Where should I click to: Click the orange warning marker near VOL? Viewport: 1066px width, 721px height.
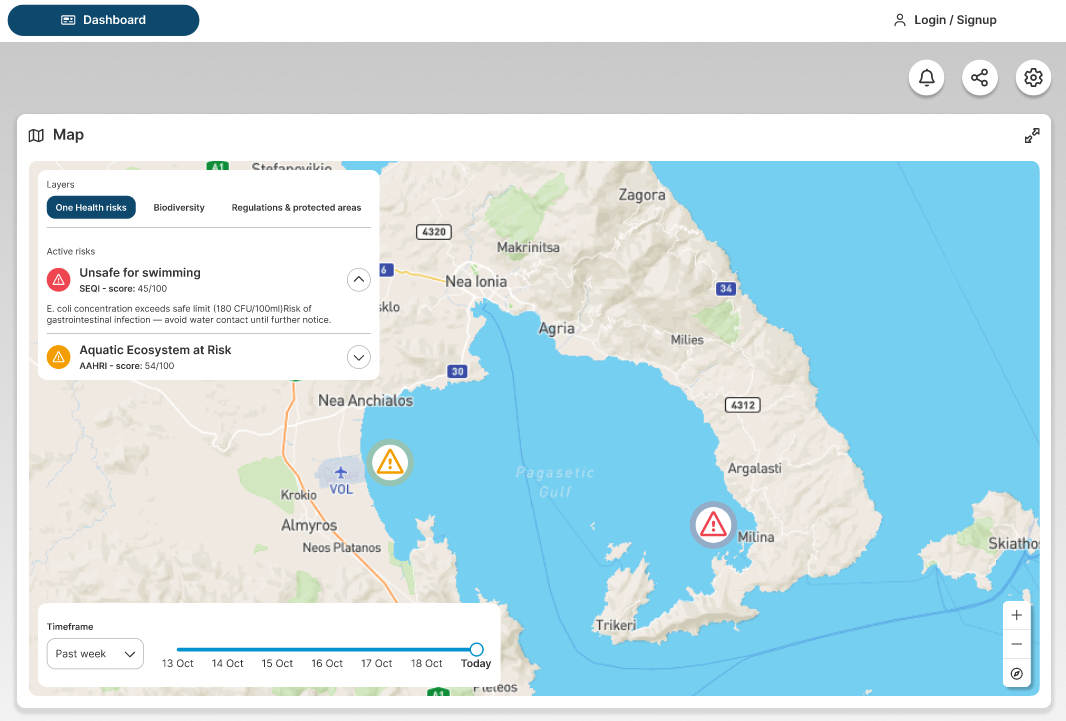click(x=389, y=462)
